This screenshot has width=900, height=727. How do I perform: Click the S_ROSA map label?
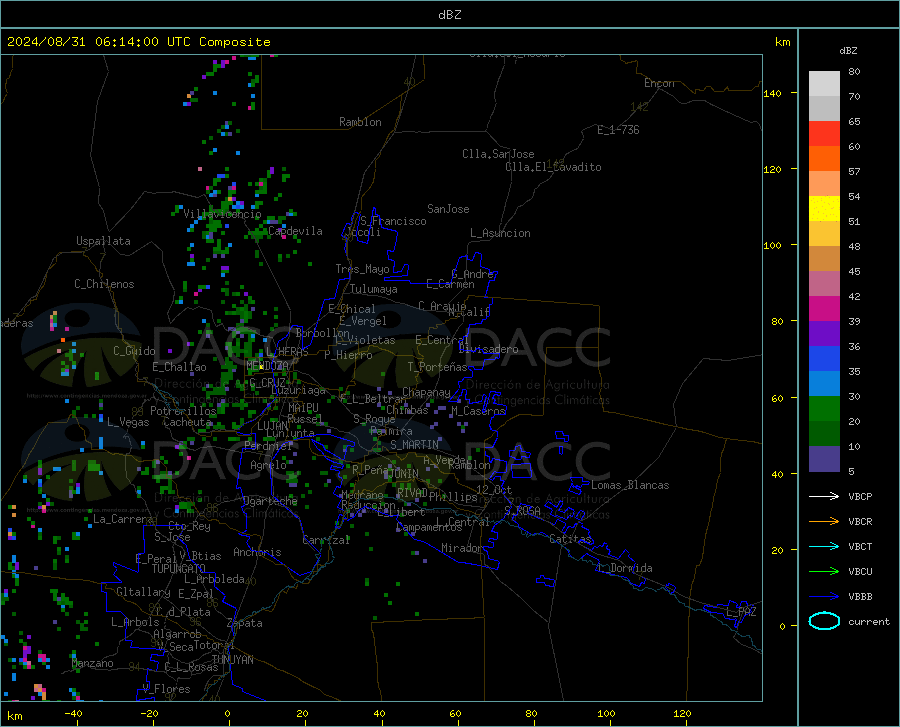[522, 510]
